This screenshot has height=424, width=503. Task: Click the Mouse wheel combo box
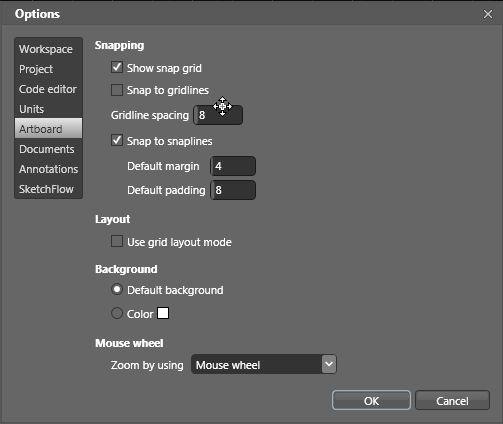point(264,364)
